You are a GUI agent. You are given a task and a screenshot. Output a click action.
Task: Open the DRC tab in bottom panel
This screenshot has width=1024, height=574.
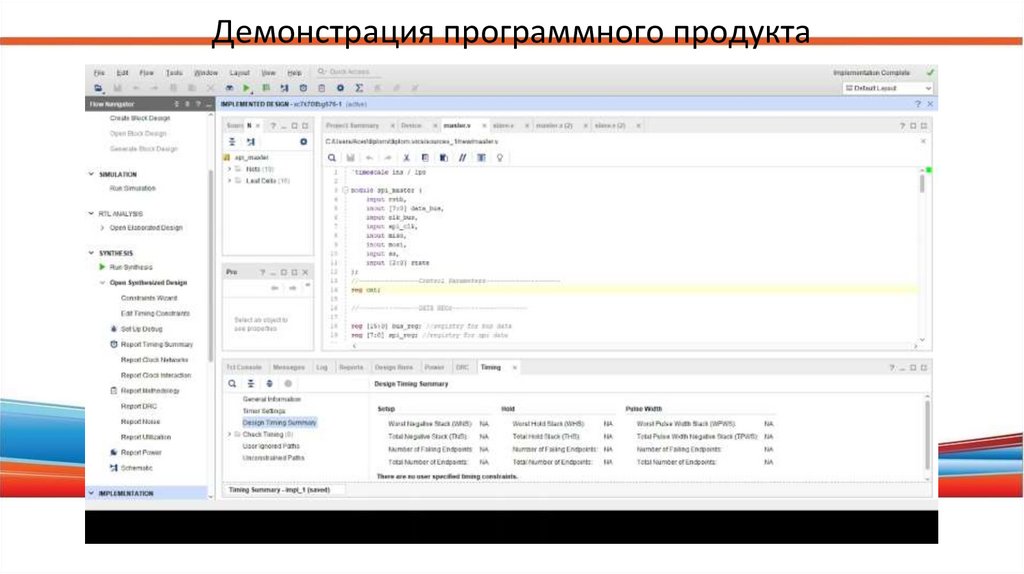[x=462, y=368]
